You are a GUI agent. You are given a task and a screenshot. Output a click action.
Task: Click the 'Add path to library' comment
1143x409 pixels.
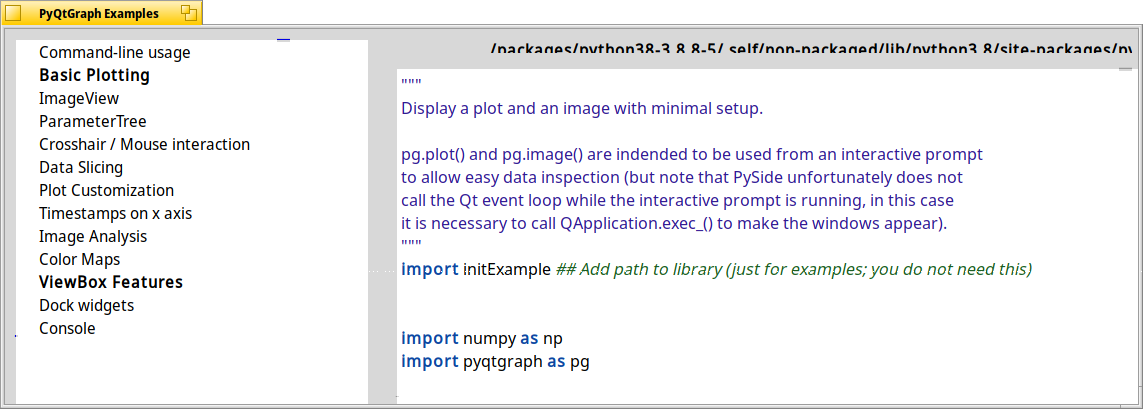tap(794, 269)
